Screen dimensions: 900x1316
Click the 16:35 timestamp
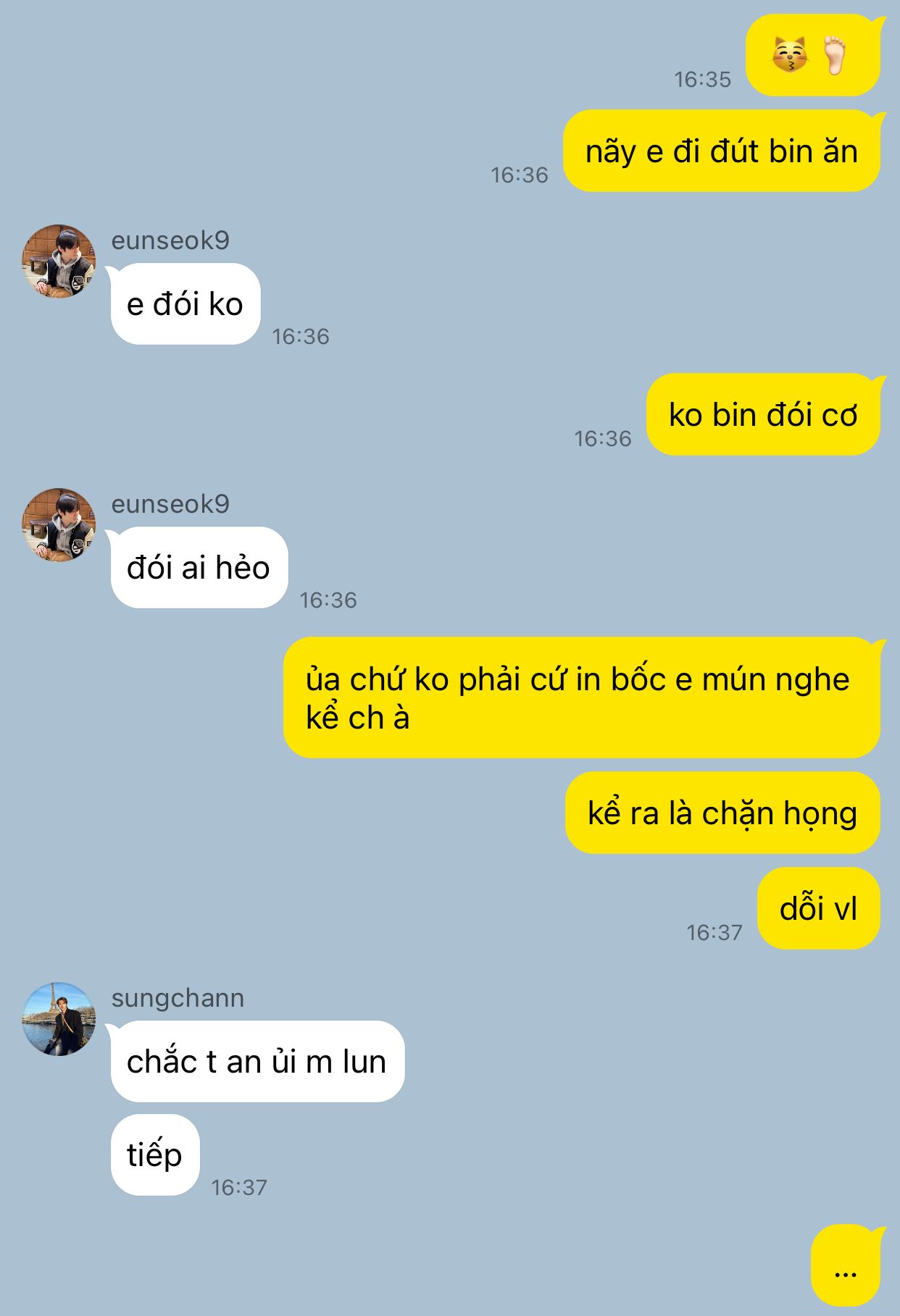pyautogui.click(x=702, y=79)
